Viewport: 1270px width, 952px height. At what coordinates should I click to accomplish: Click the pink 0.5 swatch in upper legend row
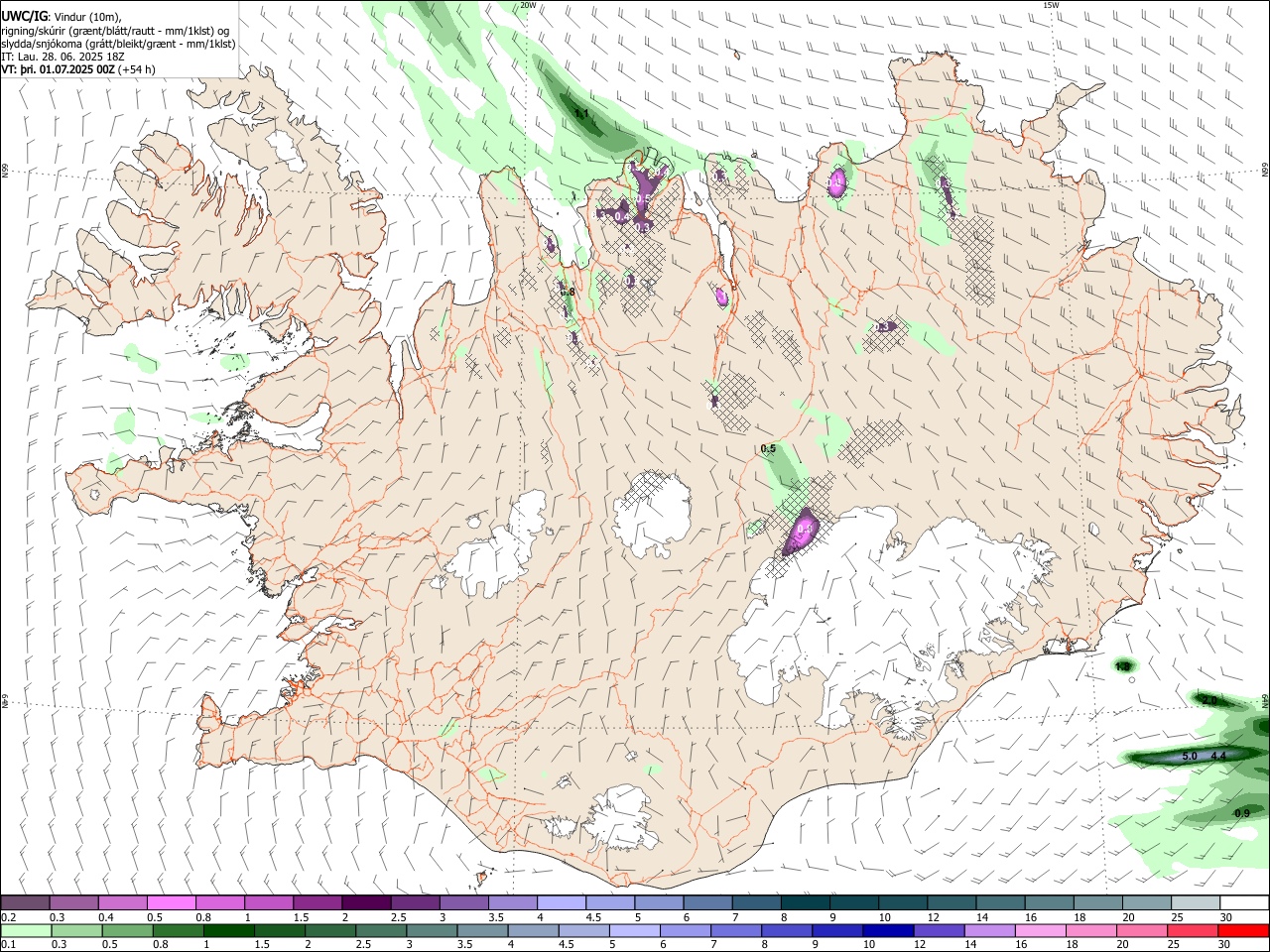(x=172, y=902)
